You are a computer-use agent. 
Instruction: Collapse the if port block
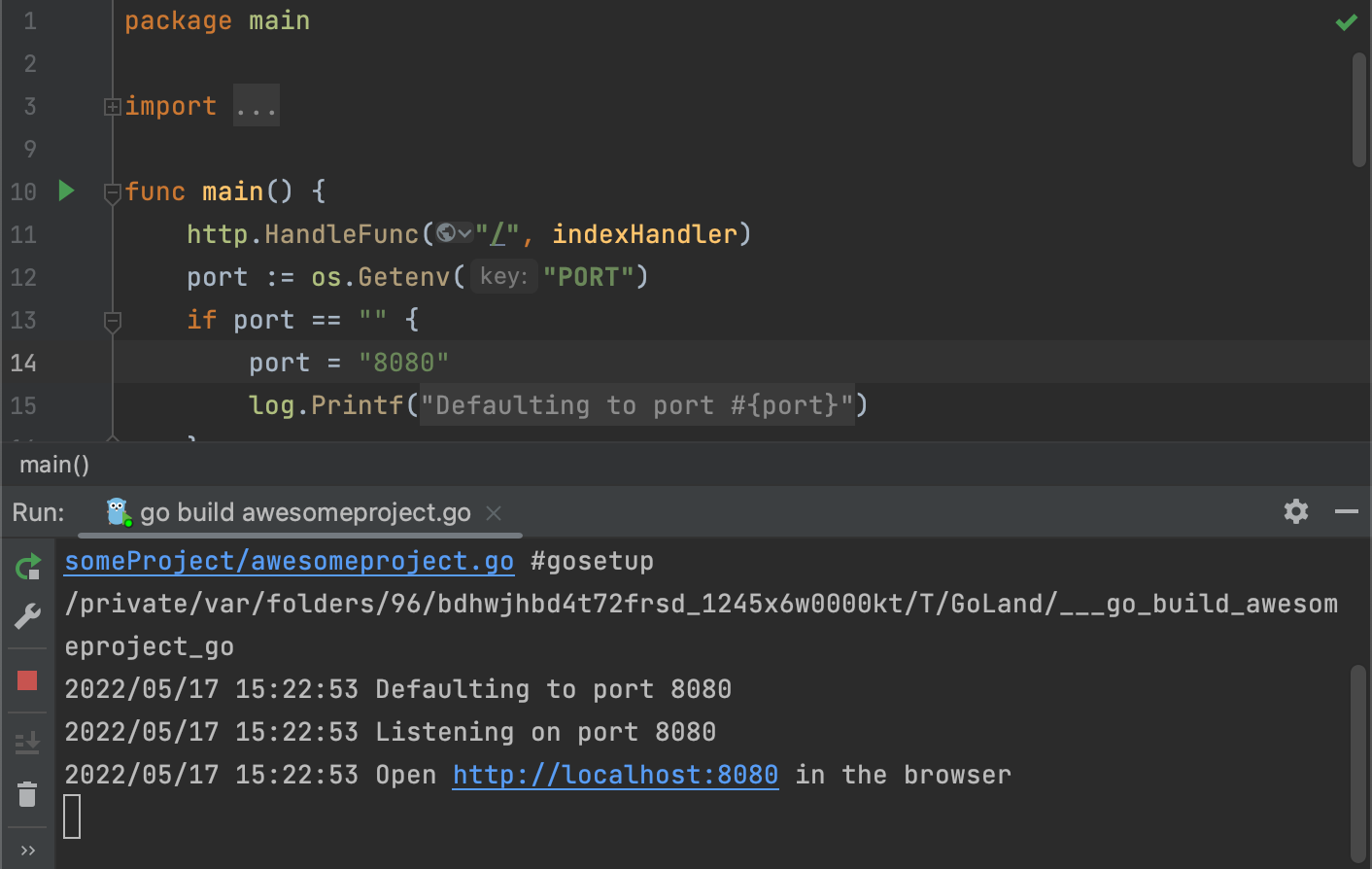click(x=112, y=321)
